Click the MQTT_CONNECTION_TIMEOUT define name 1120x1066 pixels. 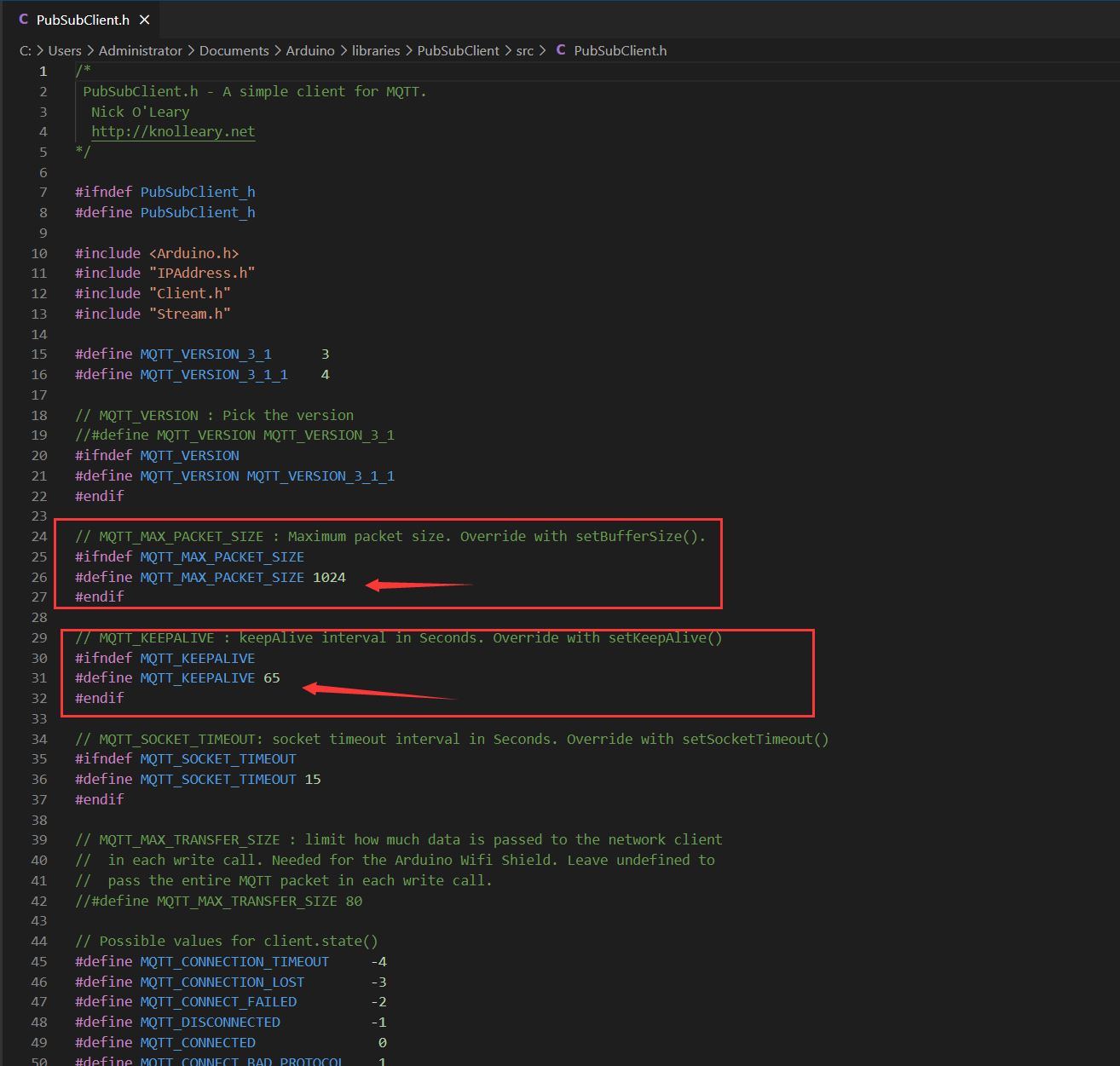pos(234,961)
